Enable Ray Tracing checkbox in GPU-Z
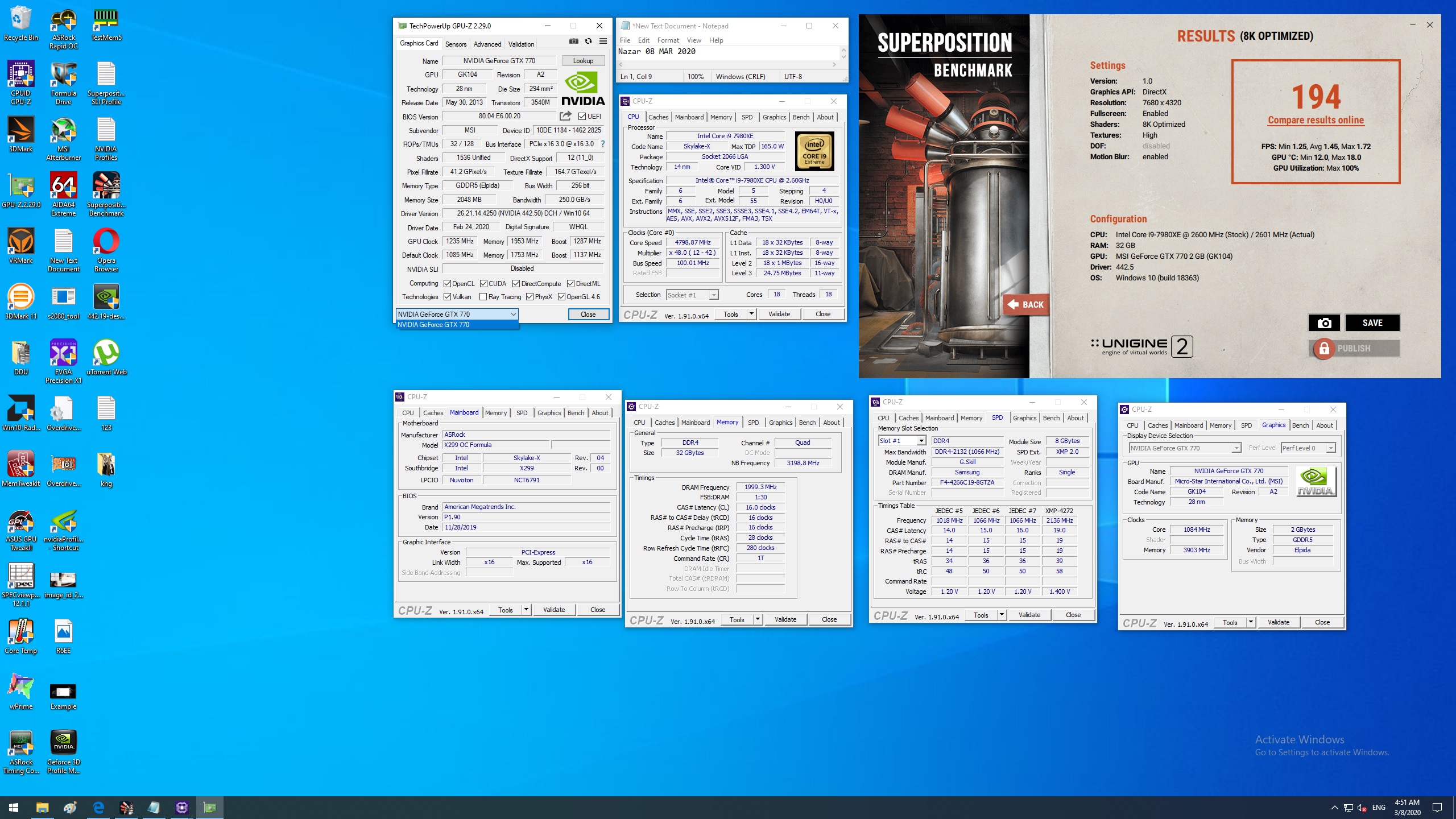The image size is (1456, 819). (x=483, y=297)
